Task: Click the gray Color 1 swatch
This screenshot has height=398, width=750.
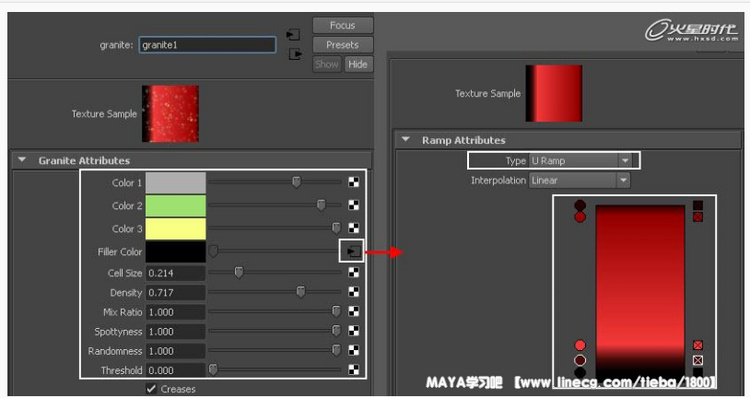Action: (x=176, y=182)
